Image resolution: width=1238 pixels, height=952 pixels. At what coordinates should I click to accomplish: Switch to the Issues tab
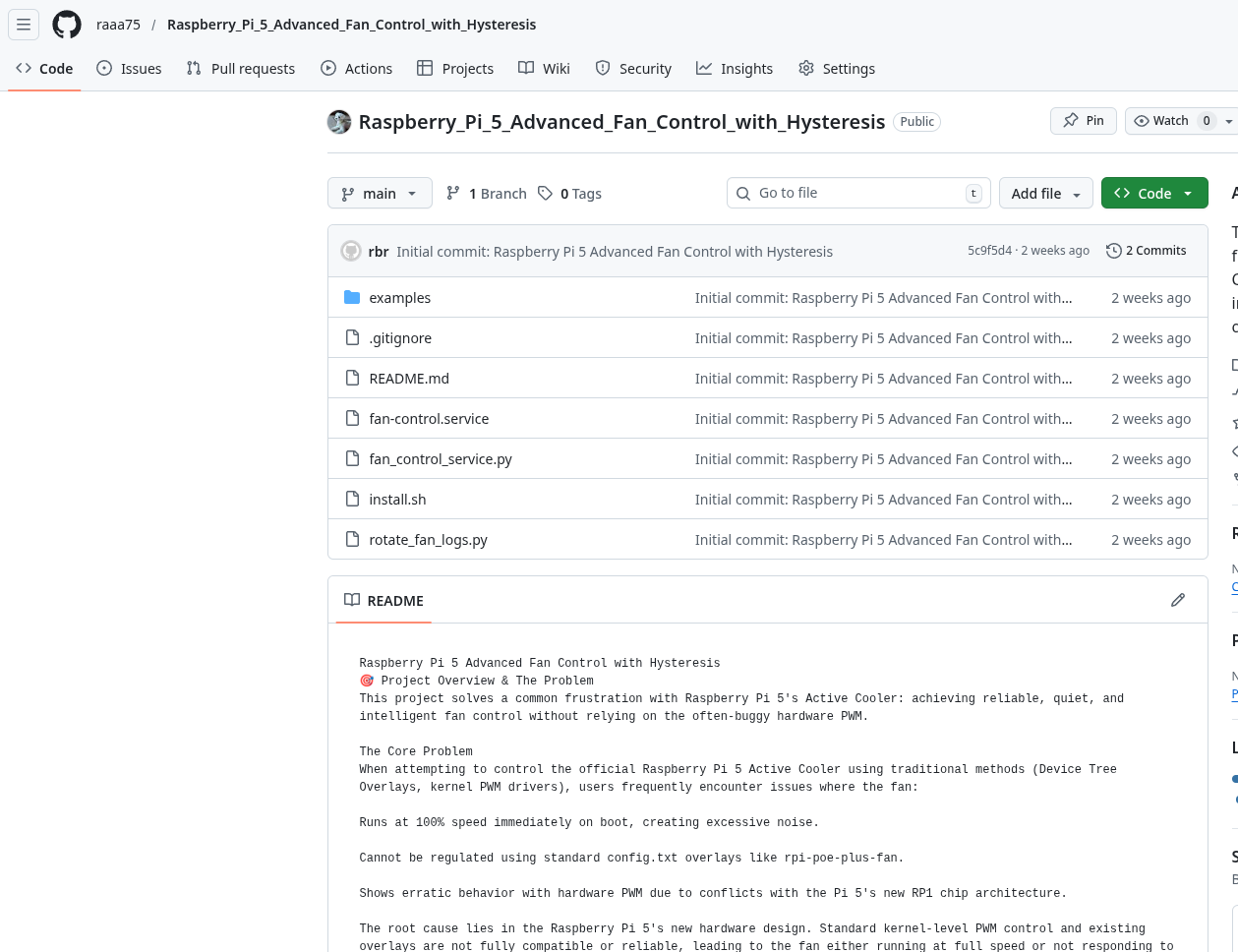129,69
